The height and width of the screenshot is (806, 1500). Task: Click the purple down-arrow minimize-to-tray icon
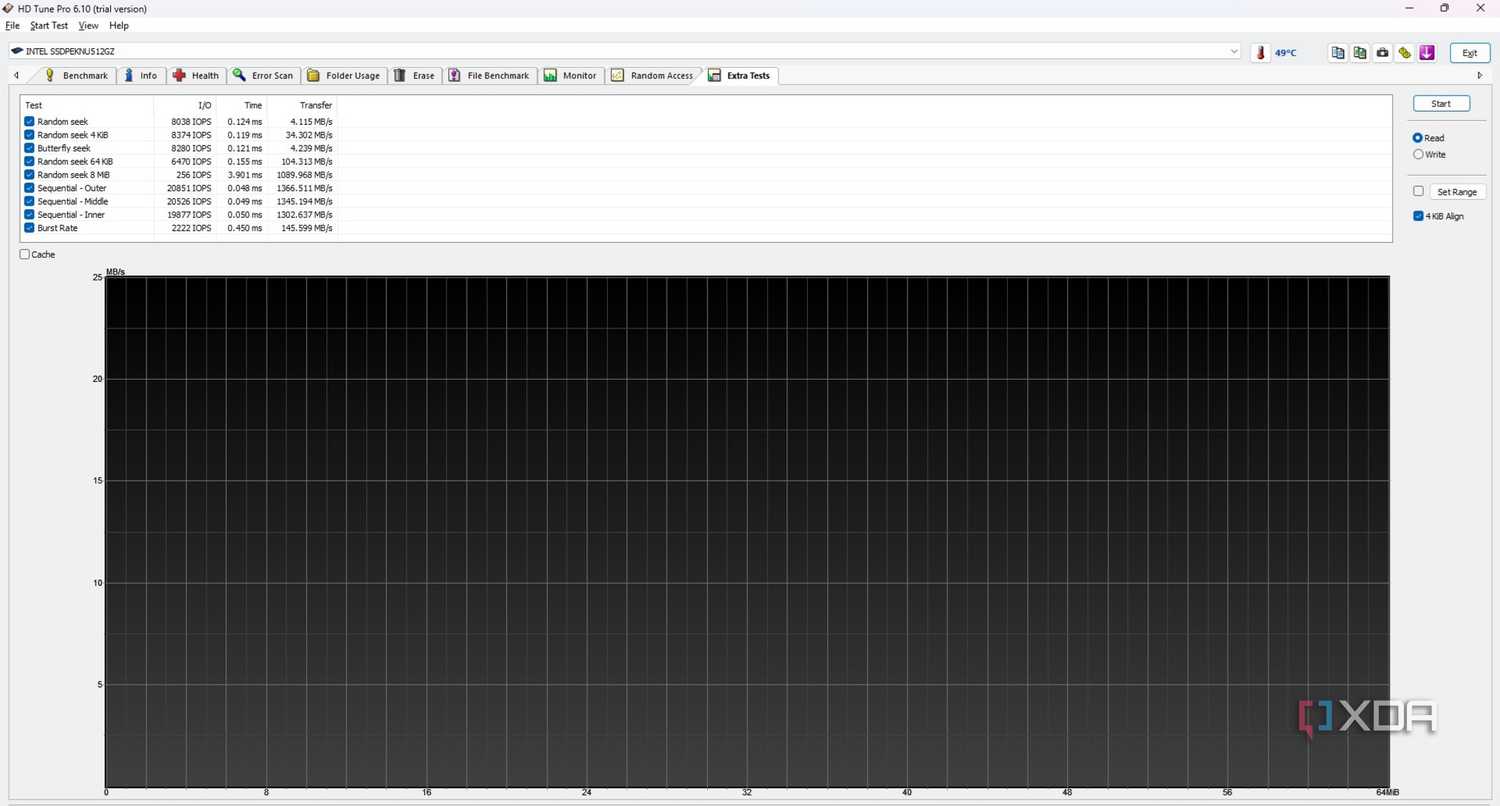1427,52
